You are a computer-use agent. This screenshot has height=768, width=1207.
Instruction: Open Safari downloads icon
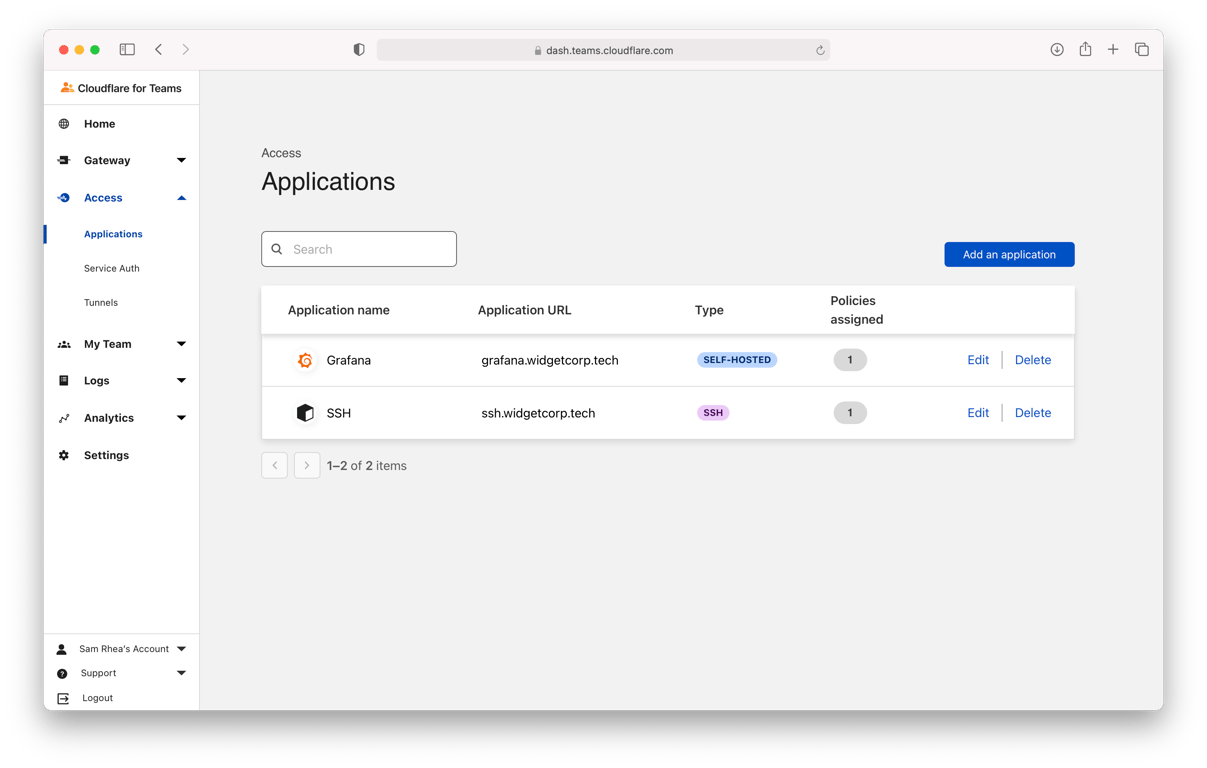click(1057, 49)
